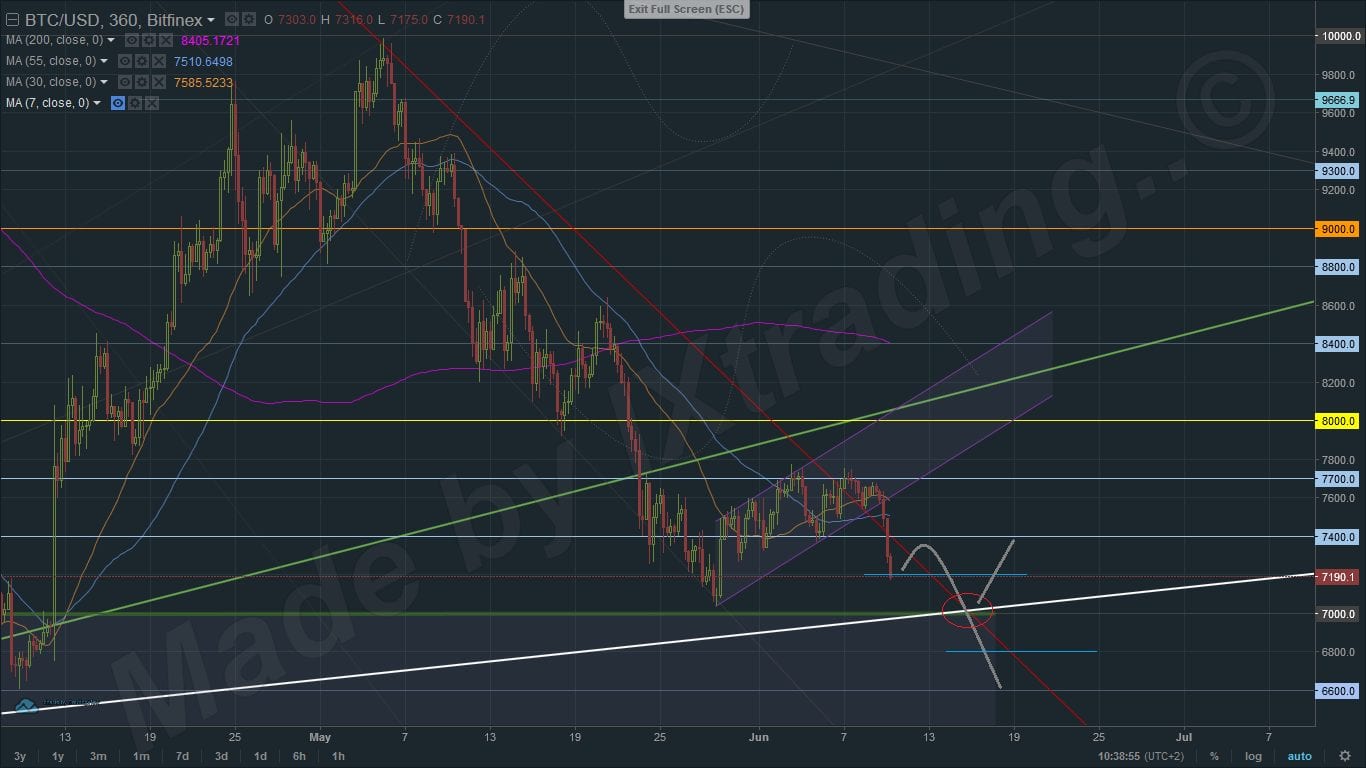This screenshot has width=1366, height=768.
Task: Click the Jun label on the time axis
Action: coord(759,737)
